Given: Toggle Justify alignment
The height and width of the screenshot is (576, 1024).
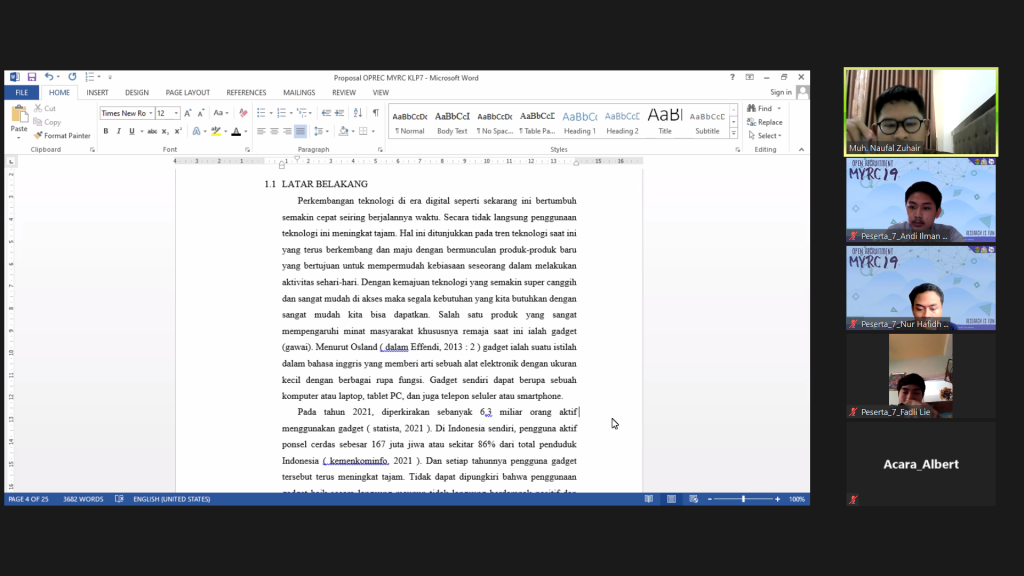Looking at the screenshot, I should coord(300,131).
